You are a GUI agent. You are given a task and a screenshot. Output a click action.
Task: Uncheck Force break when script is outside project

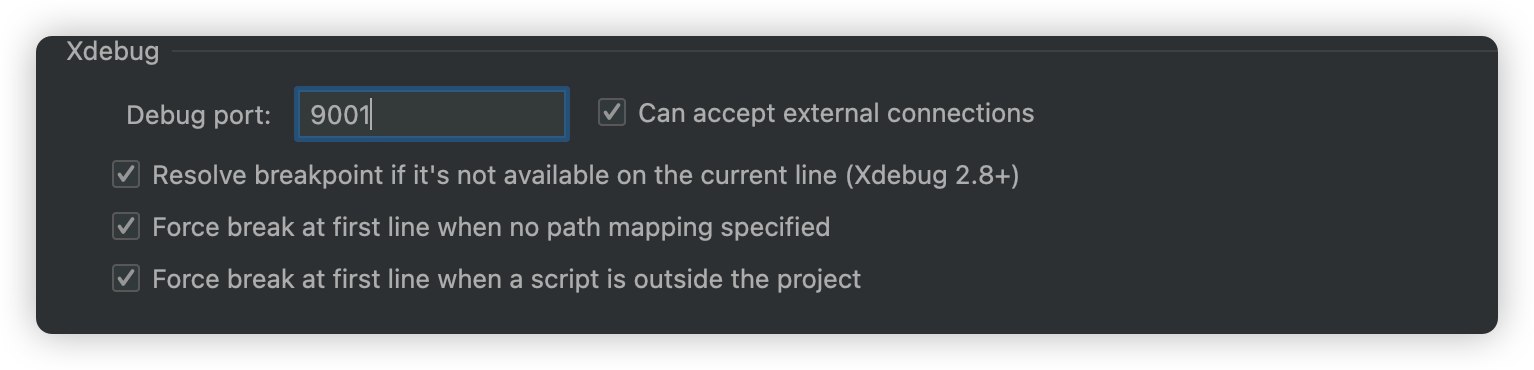click(x=125, y=278)
